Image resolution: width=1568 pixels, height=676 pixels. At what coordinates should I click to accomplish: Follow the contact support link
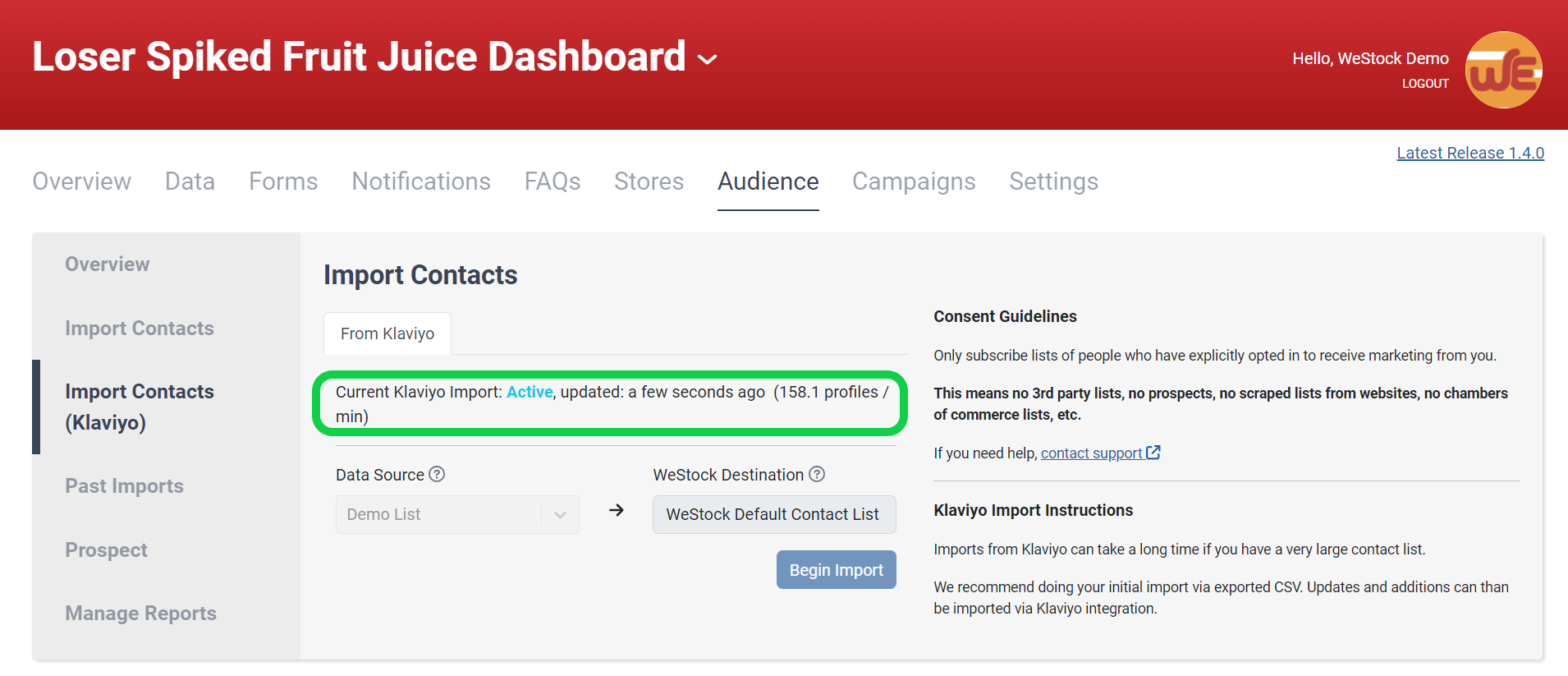[1091, 453]
